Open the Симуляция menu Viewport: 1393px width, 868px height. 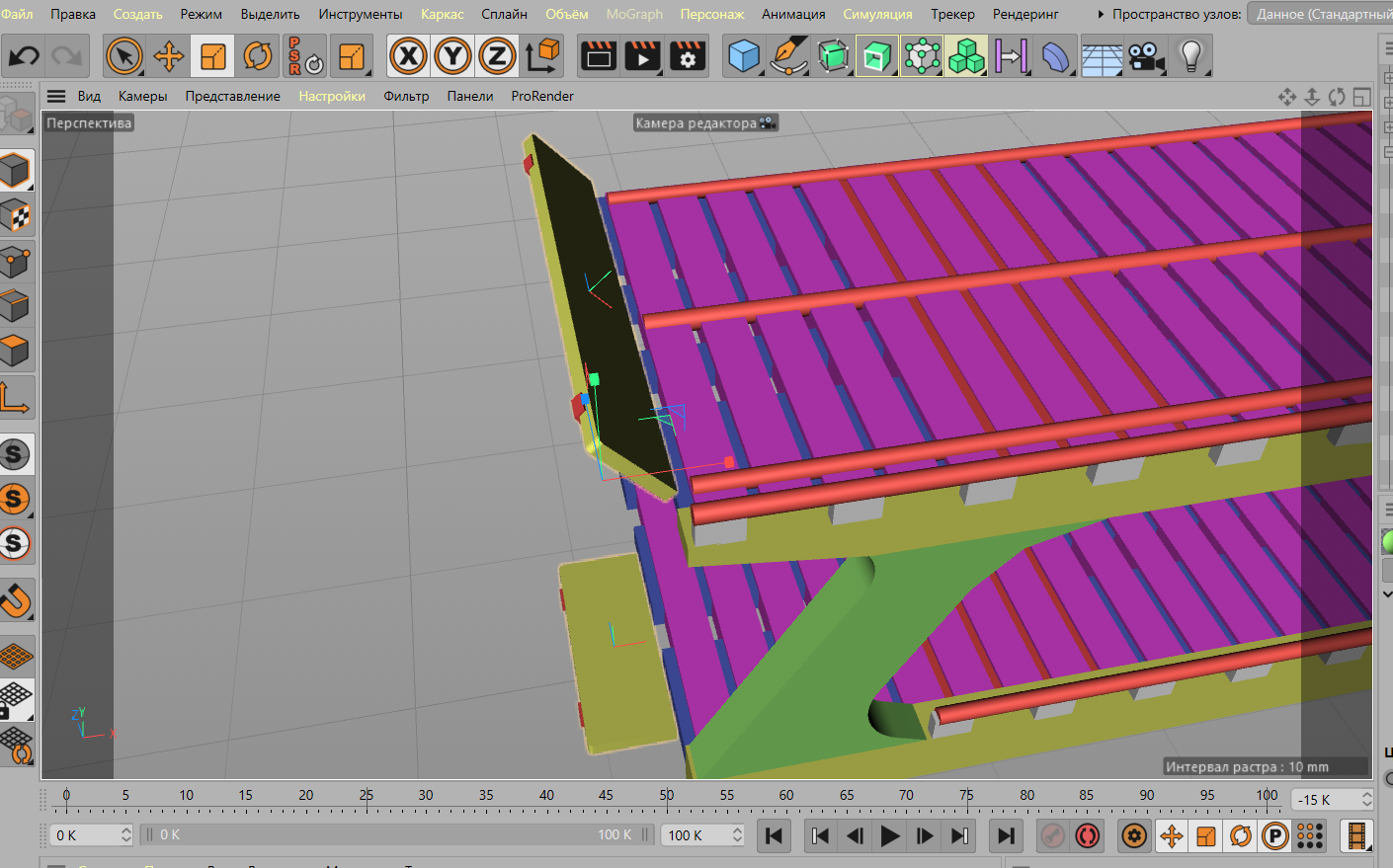tap(877, 14)
